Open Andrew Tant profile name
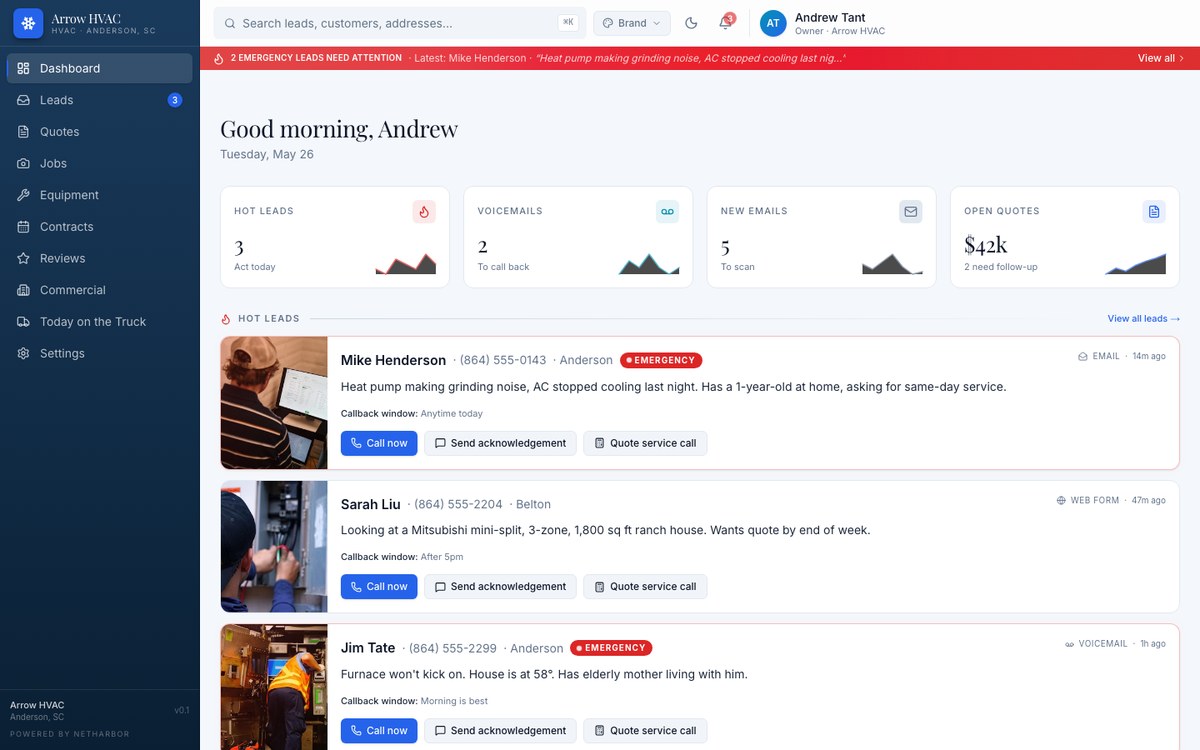The width and height of the screenshot is (1200, 750). pyautogui.click(x=830, y=17)
